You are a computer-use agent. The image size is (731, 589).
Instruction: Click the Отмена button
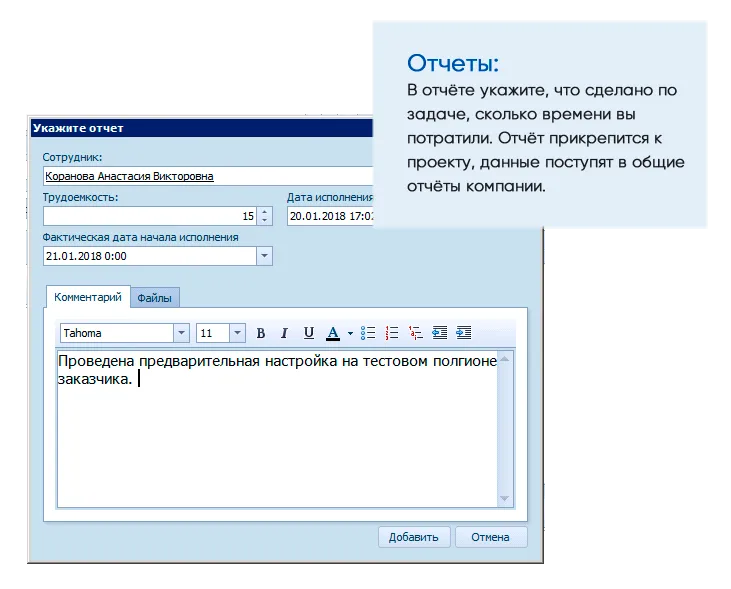pyautogui.click(x=490, y=537)
